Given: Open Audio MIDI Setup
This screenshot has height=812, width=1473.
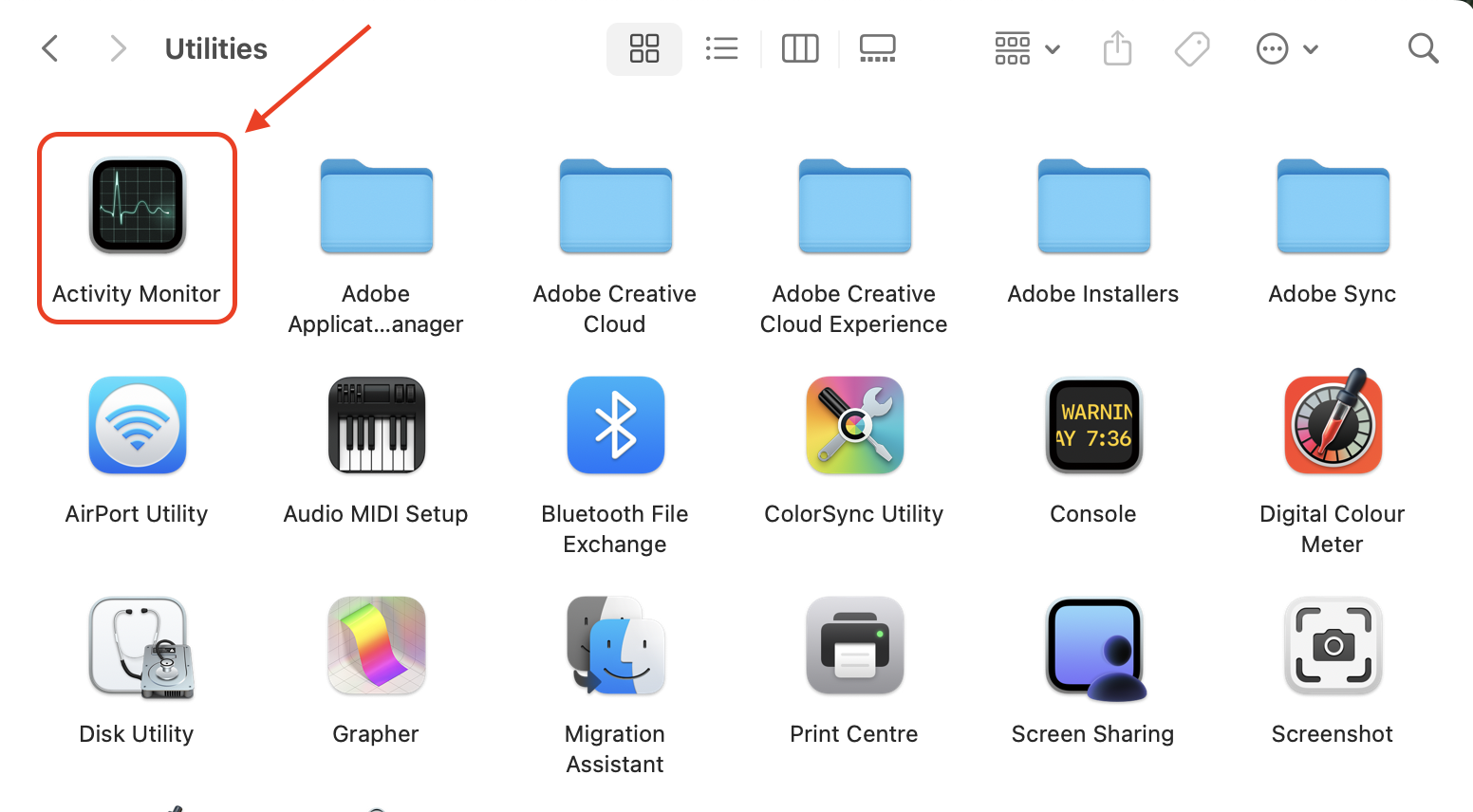Looking at the screenshot, I should pyautogui.click(x=376, y=425).
